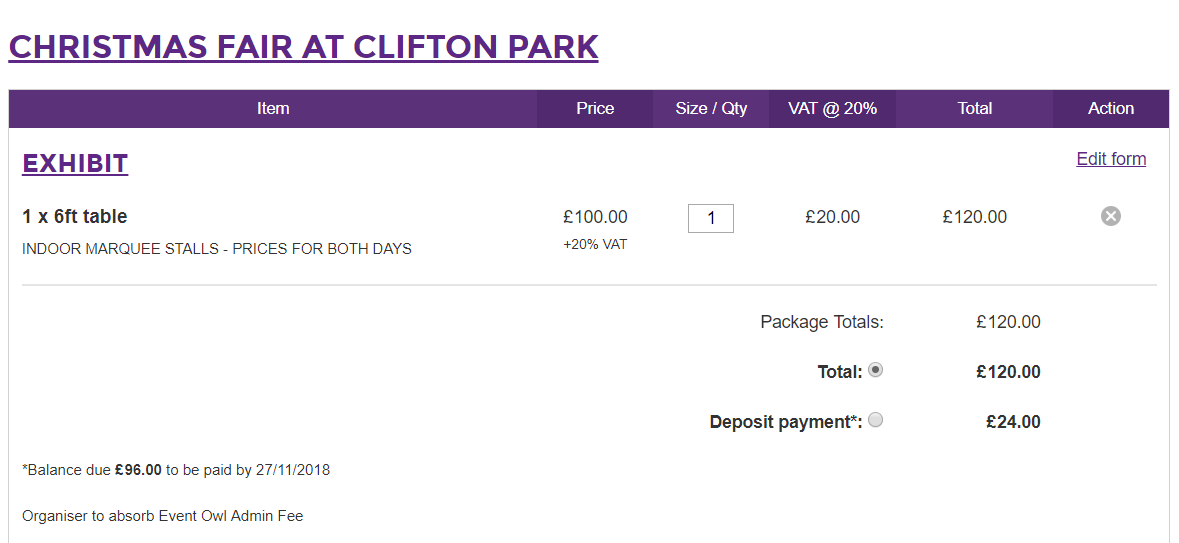This screenshot has height=543, width=1179.
Task: Click the Balance due £96.00 note
Action: click(176, 470)
